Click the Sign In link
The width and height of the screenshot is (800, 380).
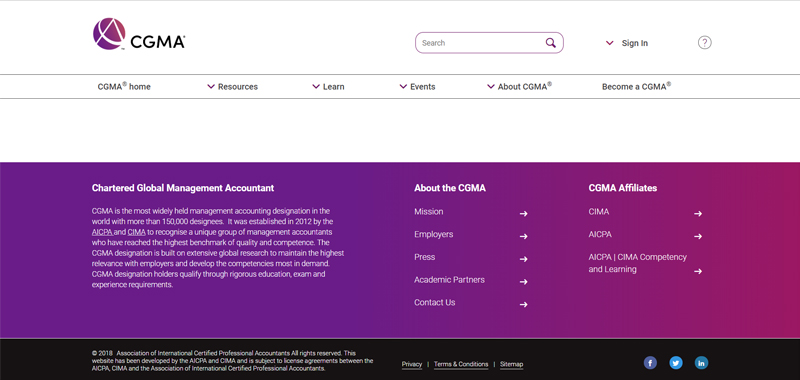click(635, 43)
